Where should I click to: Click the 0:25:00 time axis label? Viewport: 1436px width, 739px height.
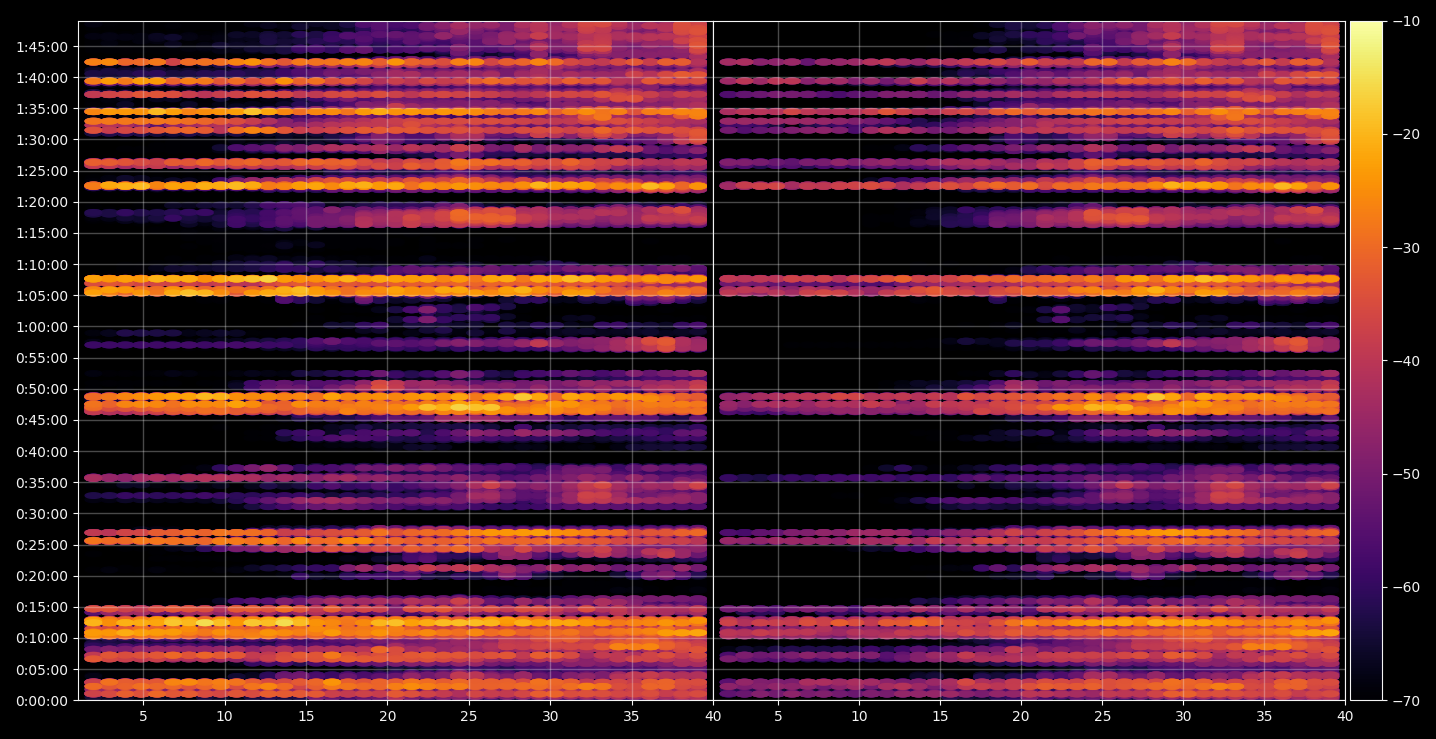[x=42, y=545]
